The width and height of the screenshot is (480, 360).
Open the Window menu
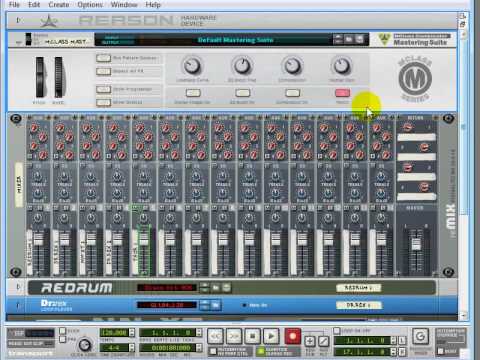(124, 5)
